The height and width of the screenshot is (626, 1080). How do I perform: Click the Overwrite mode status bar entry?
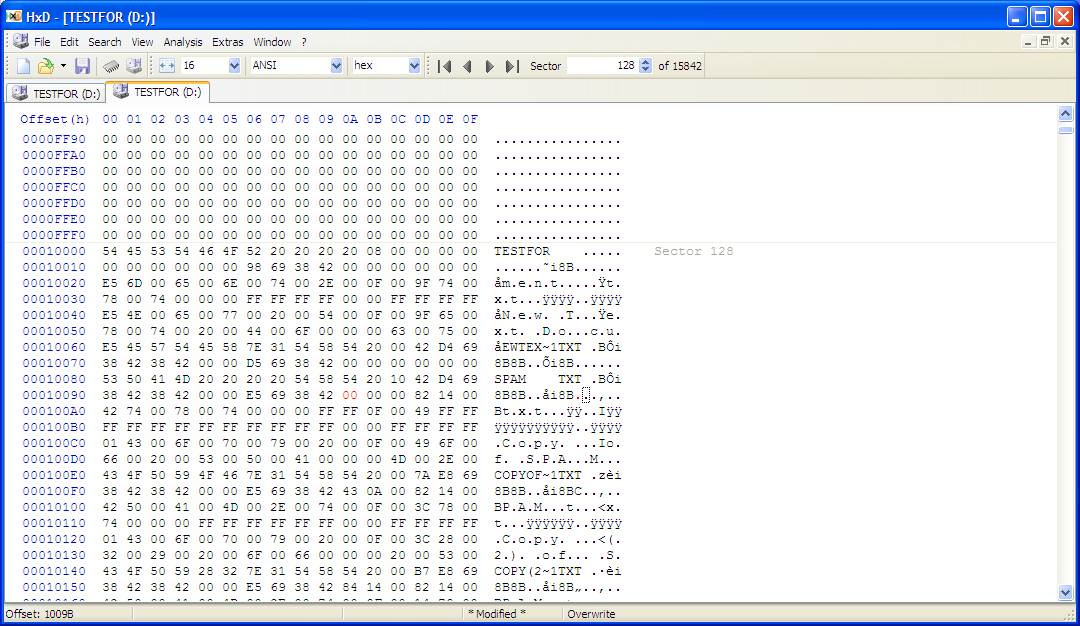click(x=591, y=614)
